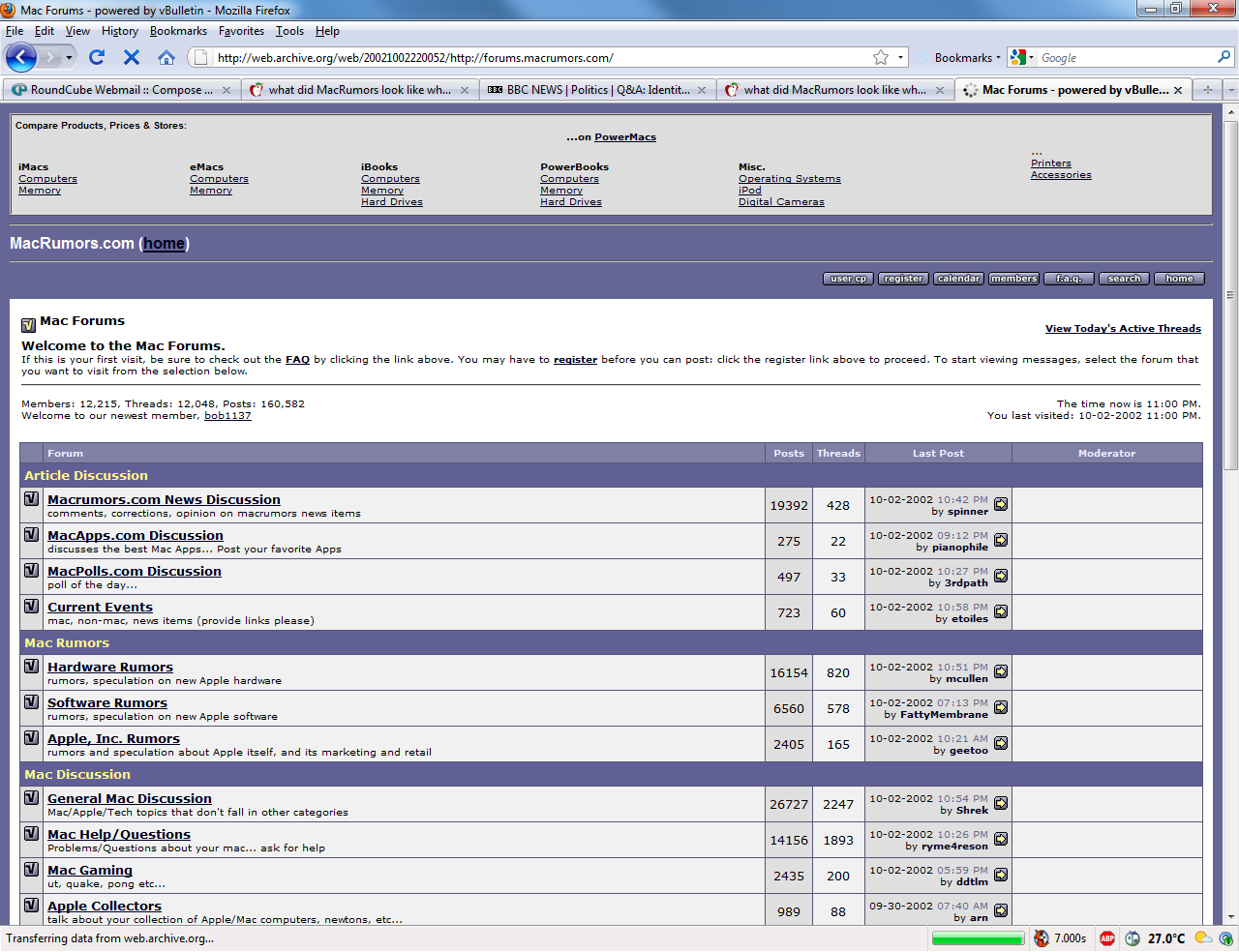Viewport: 1239px width, 952px height.
Task: Click iBooks Hard Drives link
Action: [x=392, y=202]
